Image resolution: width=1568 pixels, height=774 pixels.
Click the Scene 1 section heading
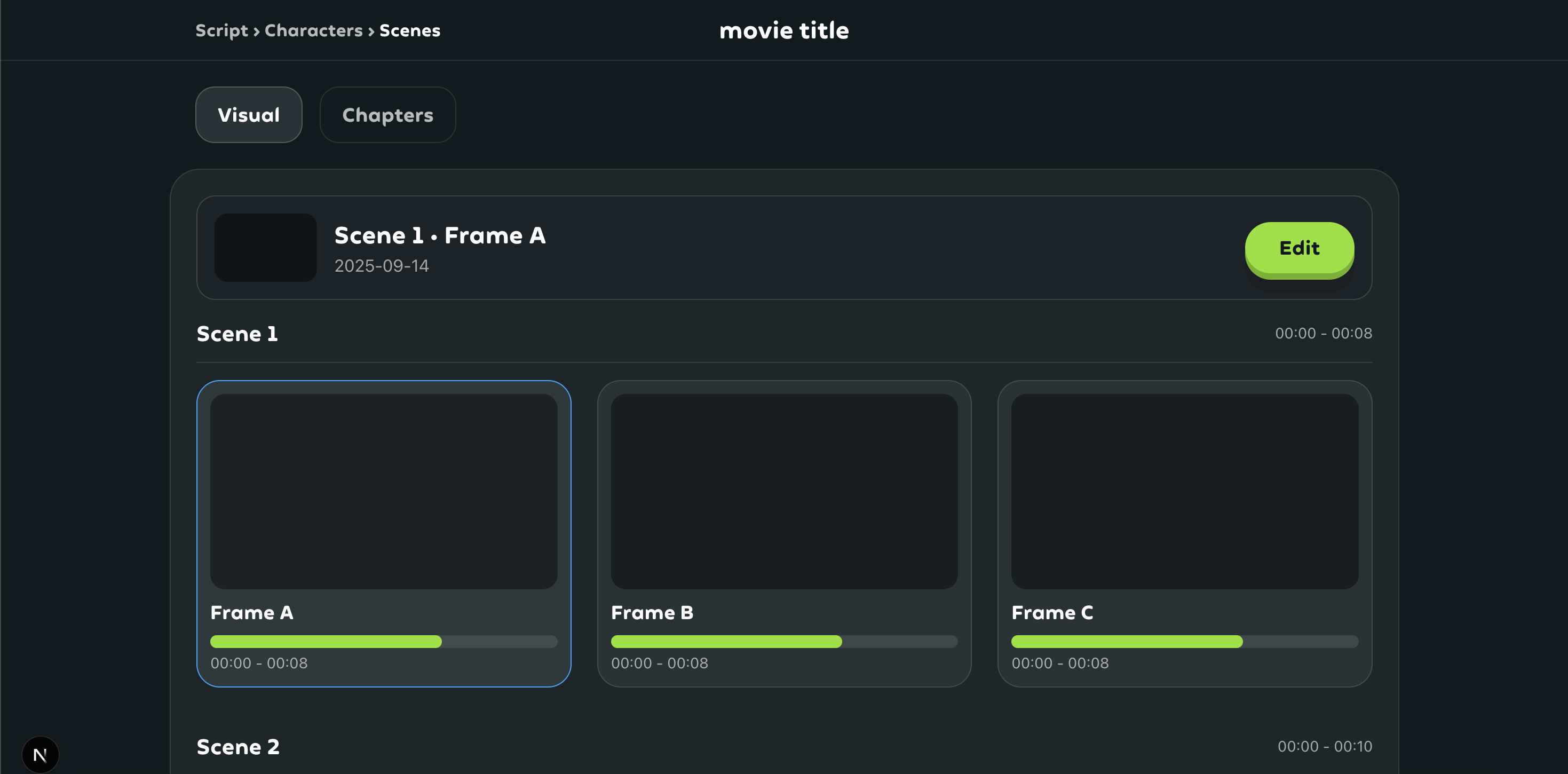[237, 334]
